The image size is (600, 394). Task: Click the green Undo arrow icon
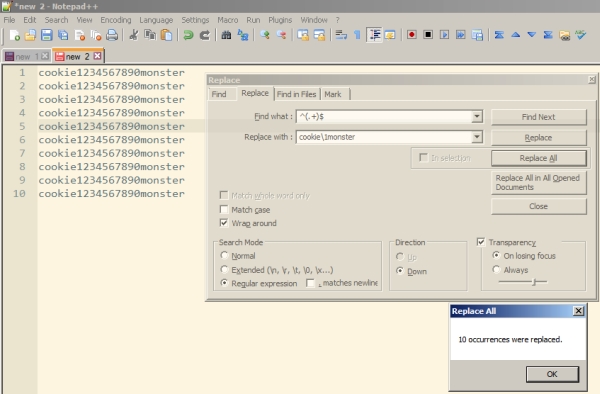pos(188,35)
